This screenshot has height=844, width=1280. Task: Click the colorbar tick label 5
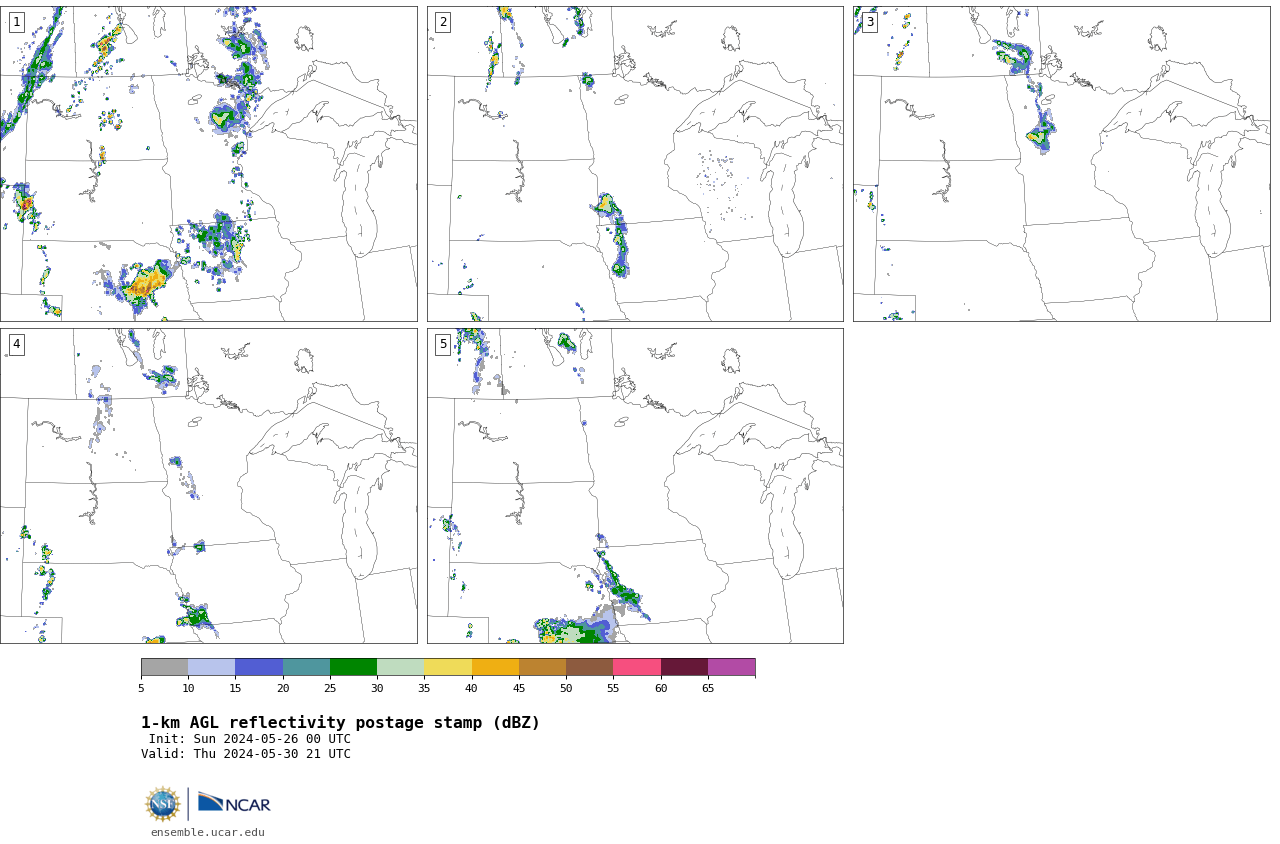coord(141,688)
